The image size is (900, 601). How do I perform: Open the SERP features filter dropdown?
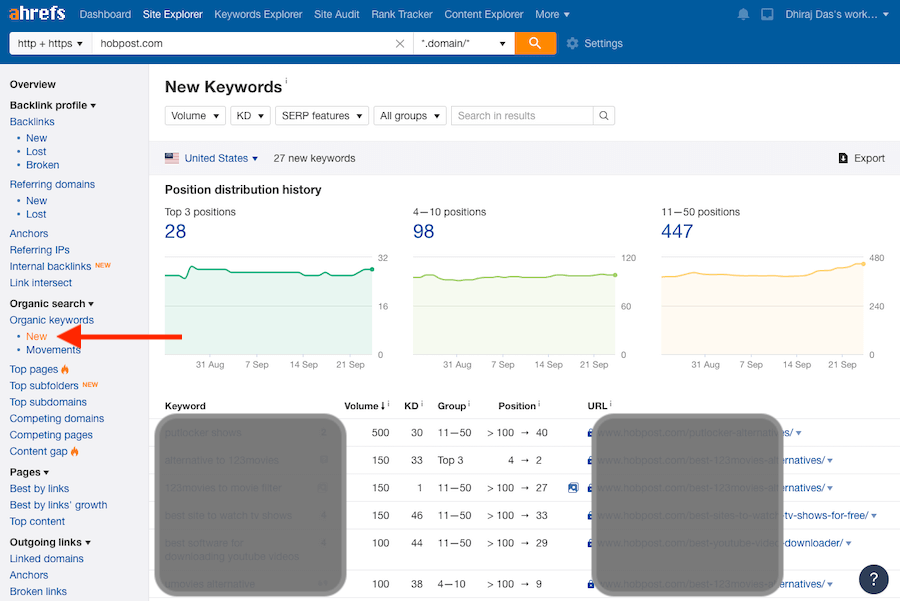pyautogui.click(x=321, y=115)
